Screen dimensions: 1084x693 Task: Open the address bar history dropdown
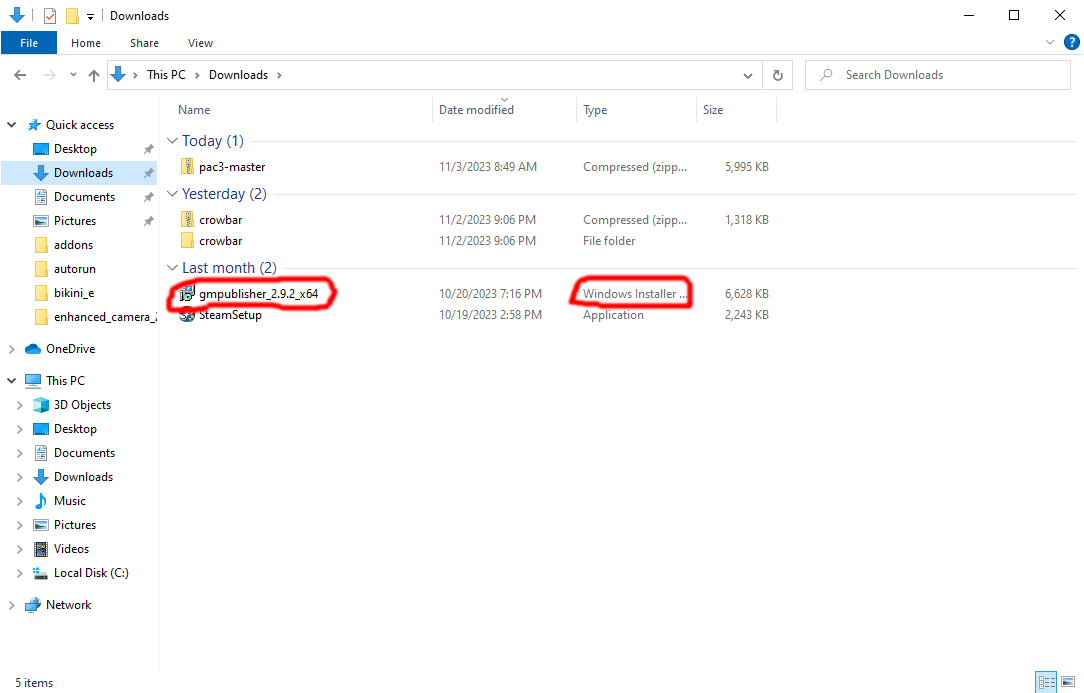click(x=747, y=75)
